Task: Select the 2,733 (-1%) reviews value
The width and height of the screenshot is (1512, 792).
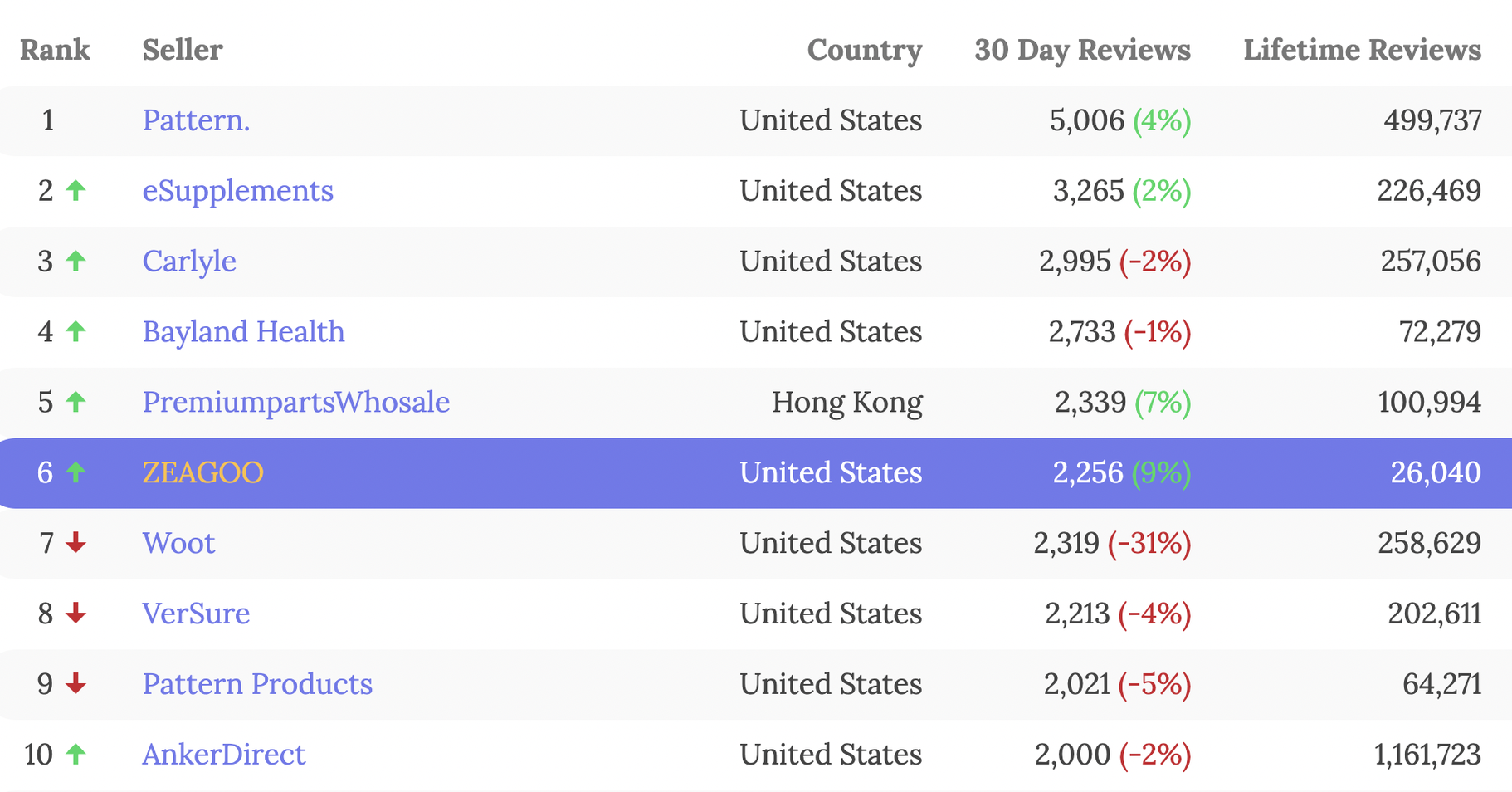Action: [1120, 332]
